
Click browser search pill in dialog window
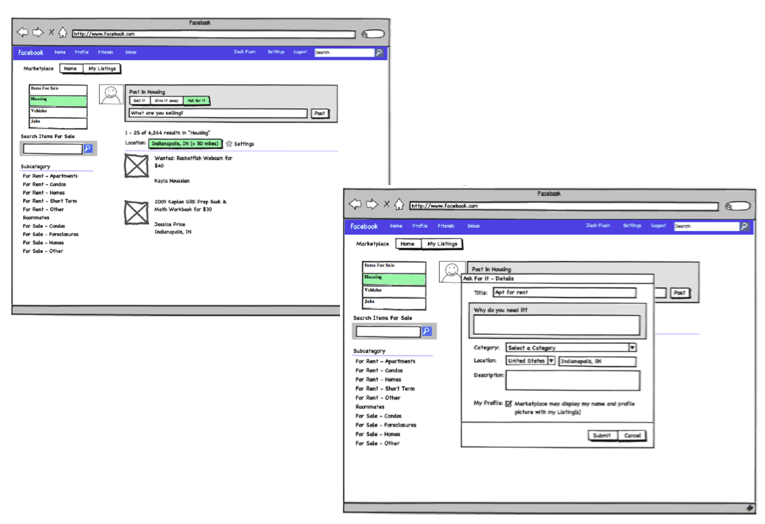[738, 206]
